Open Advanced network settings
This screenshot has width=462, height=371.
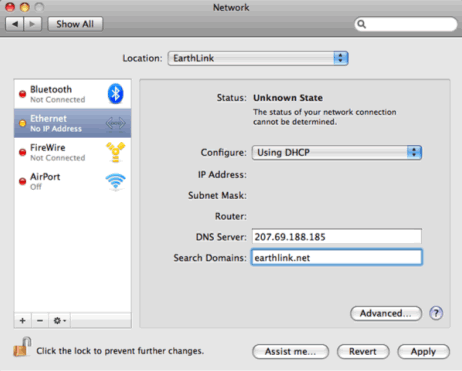tap(386, 313)
